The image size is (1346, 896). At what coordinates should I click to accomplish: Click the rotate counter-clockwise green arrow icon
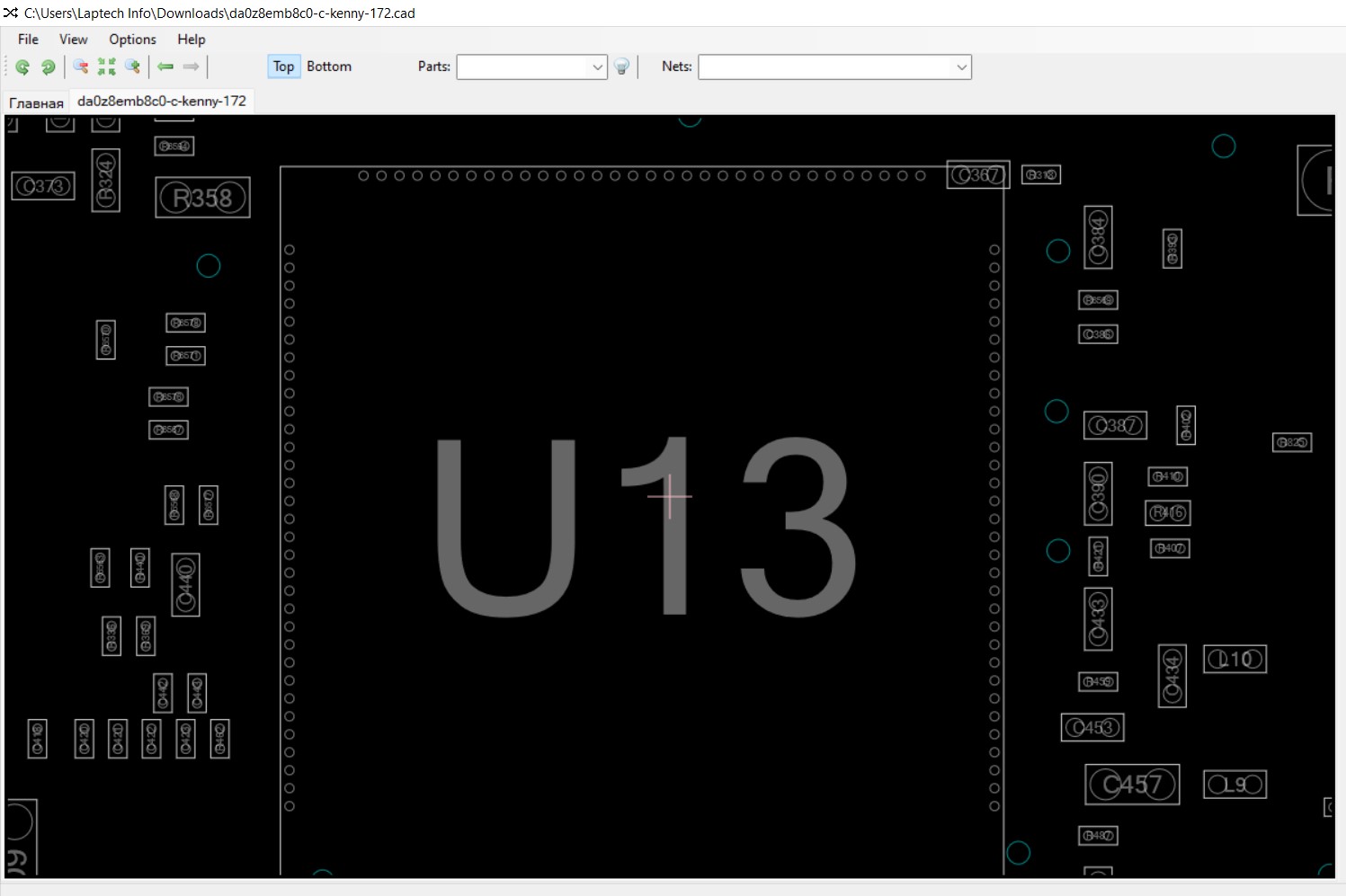click(22, 67)
